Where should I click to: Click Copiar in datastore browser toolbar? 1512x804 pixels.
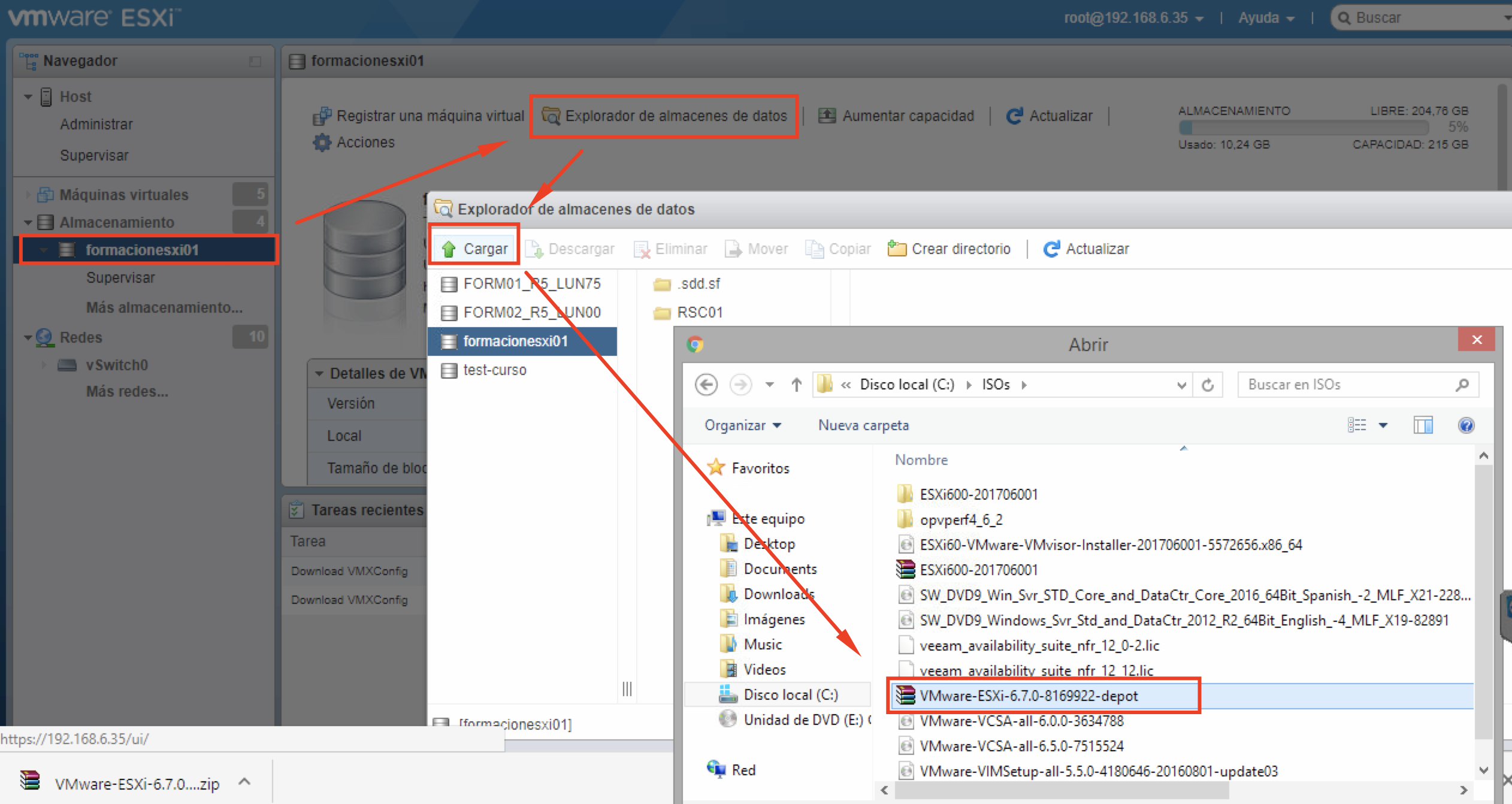pos(838,249)
